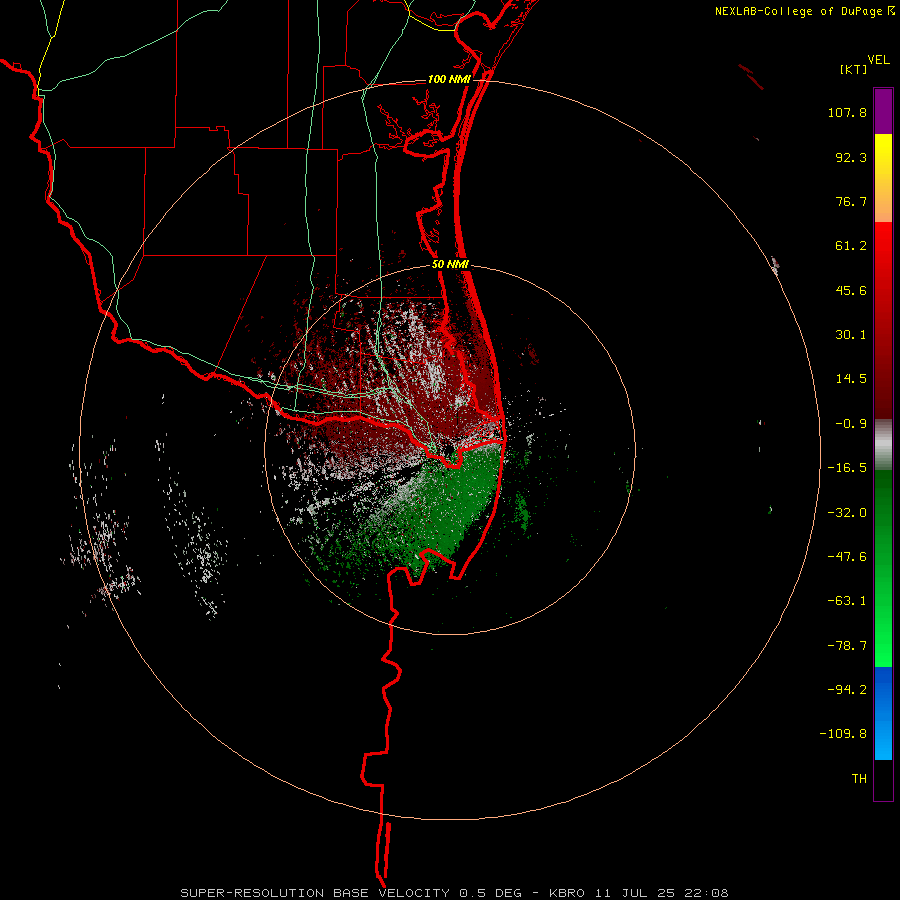Click the -78.7 legend value
The height and width of the screenshot is (900, 900).
[847, 646]
